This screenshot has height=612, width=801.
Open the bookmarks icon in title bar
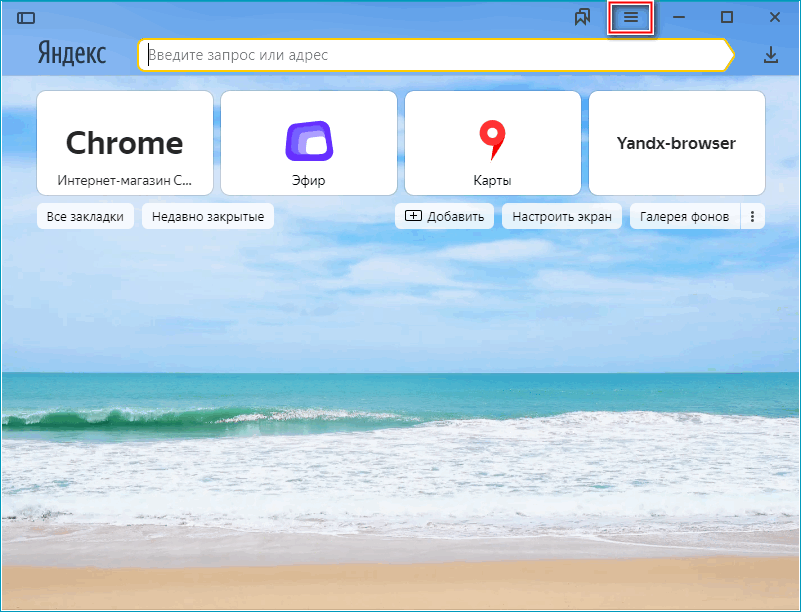point(583,18)
